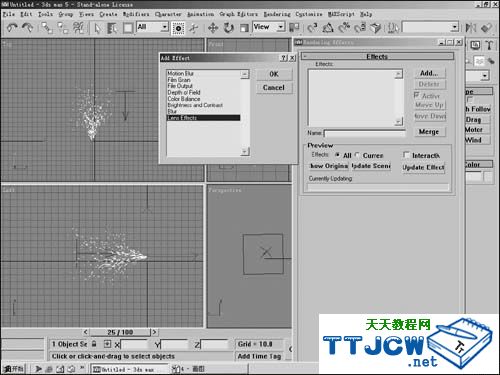Click the Named Selection Sets icon
Image resolution: width=500 pixels, height=375 pixels.
[x=393, y=28]
